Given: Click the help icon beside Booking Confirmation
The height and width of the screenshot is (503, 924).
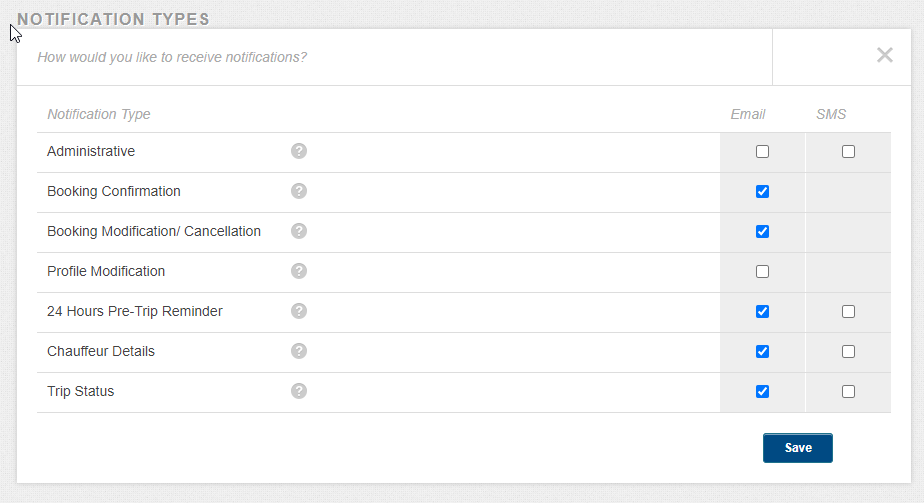Looking at the screenshot, I should (x=298, y=191).
